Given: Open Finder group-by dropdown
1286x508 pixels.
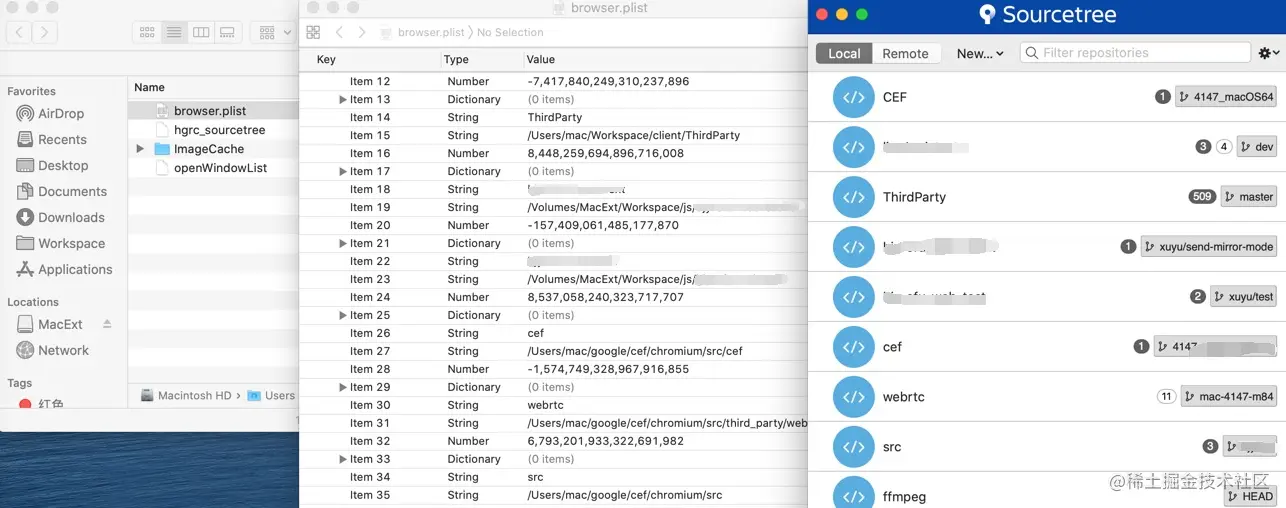Looking at the screenshot, I should [274, 32].
